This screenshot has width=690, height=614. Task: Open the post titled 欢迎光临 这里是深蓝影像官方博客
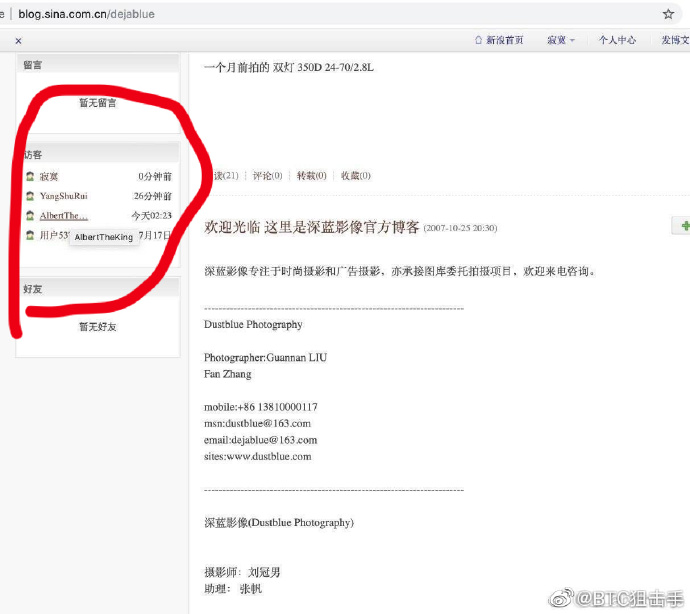point(311,227)
